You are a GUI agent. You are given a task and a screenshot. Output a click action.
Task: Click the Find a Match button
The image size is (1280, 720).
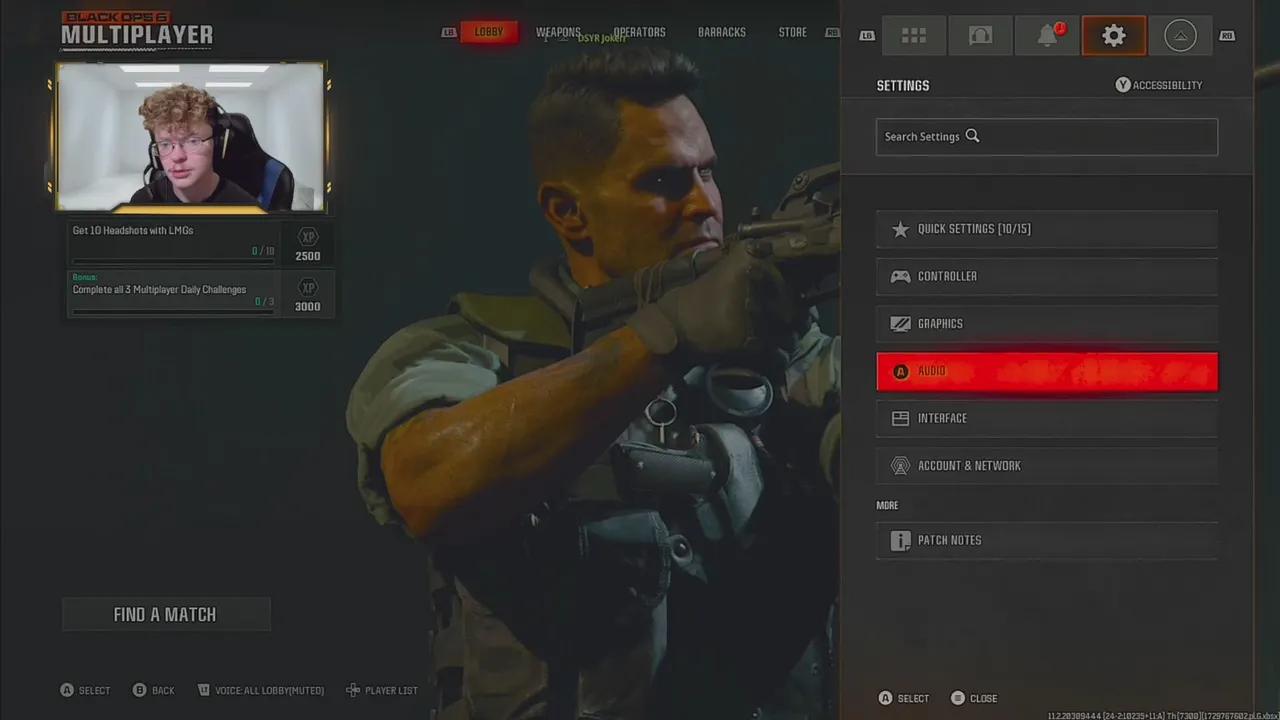[166, 614]
